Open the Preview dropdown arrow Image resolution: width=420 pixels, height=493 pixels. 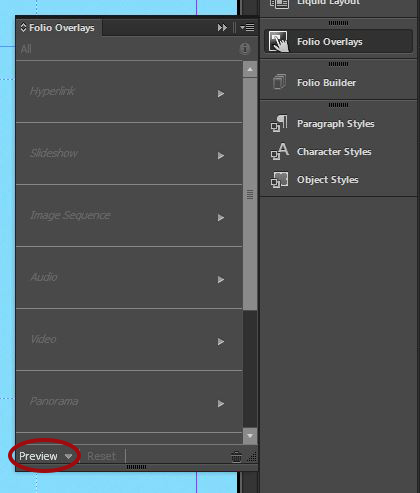click(68, 456)
